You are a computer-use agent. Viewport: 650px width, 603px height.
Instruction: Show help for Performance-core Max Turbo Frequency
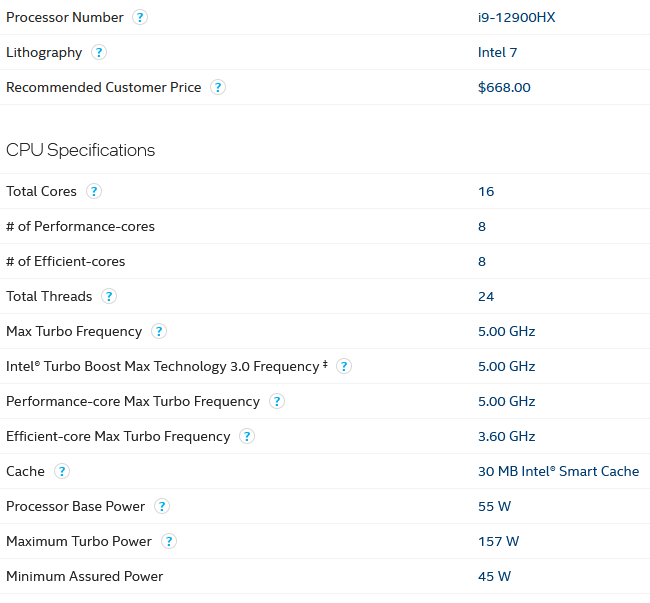[277, 402]
